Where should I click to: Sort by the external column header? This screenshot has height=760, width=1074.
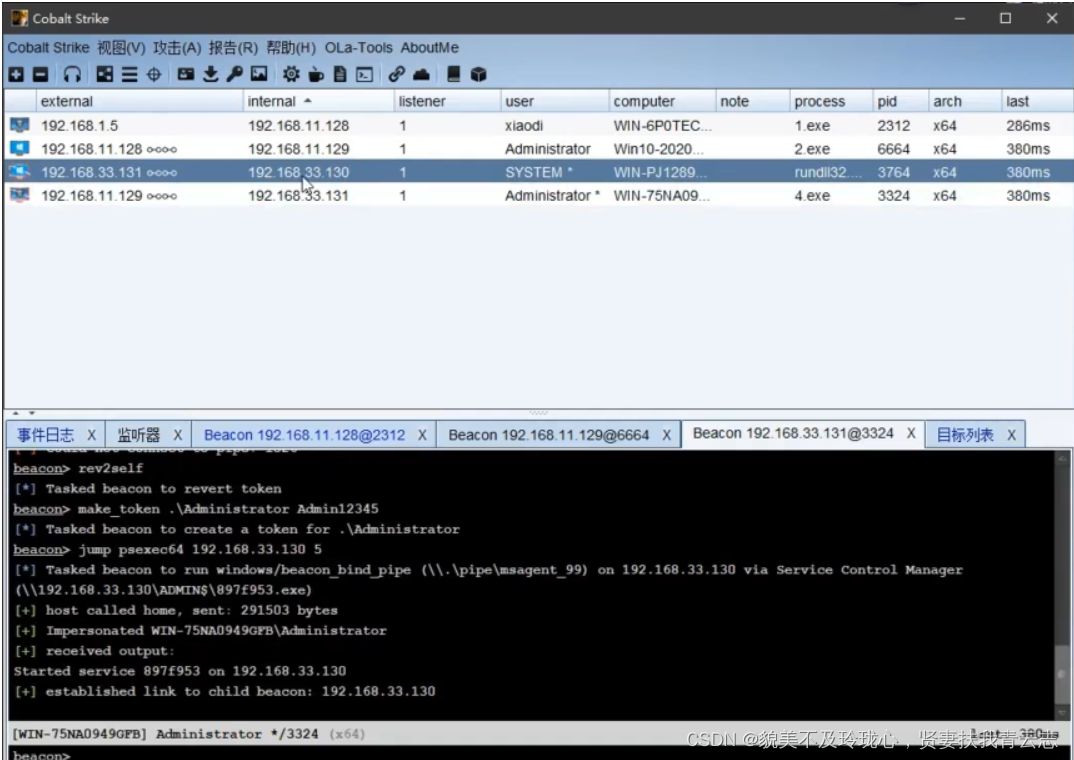point(139,101)
